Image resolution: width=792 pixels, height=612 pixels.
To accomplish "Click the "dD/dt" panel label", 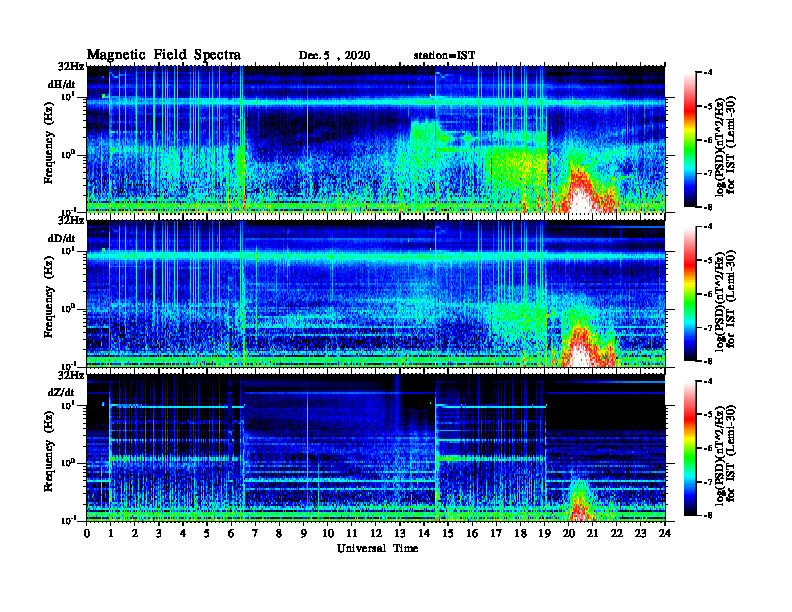I will click(x=62, y=238).
